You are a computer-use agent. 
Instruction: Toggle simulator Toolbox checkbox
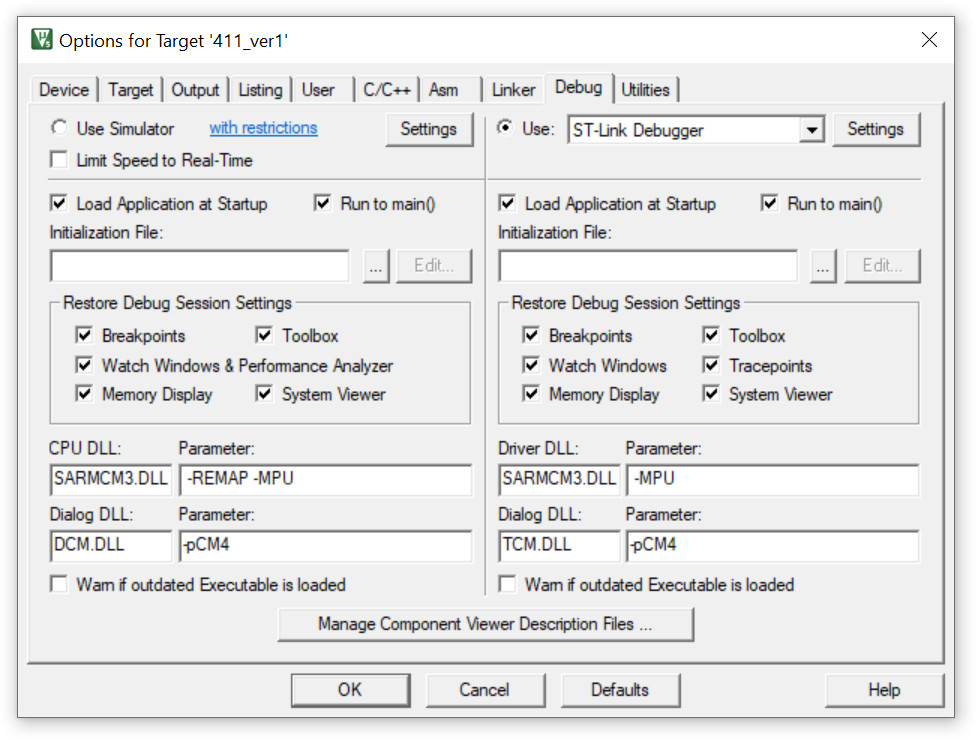[264, 335]
